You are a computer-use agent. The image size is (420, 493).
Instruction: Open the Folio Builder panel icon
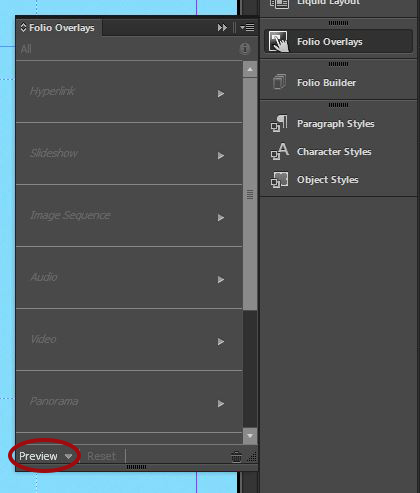point(279,82)
